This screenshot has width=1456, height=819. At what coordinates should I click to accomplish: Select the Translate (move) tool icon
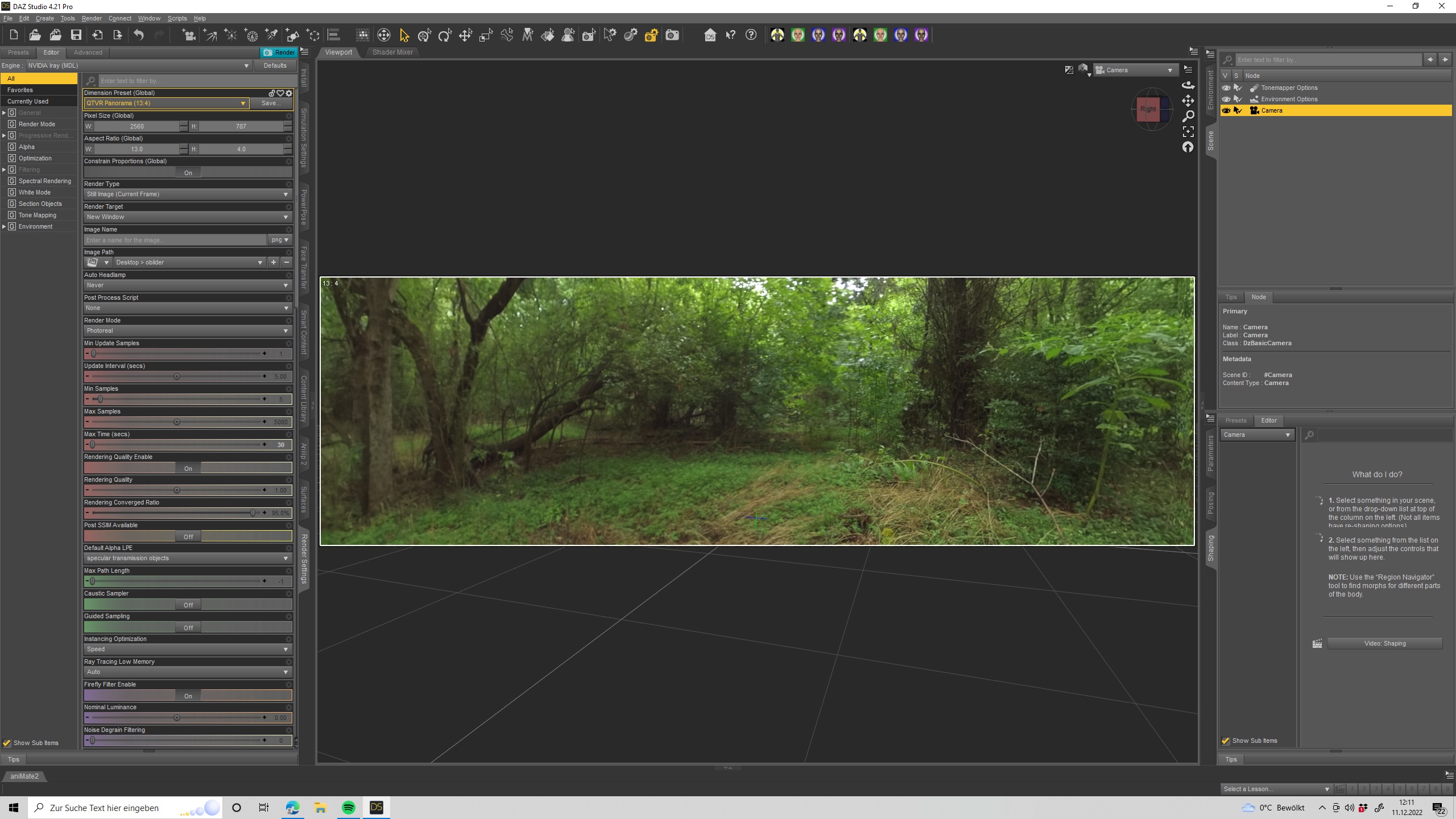pyautogui.click(x=465, y=35)
